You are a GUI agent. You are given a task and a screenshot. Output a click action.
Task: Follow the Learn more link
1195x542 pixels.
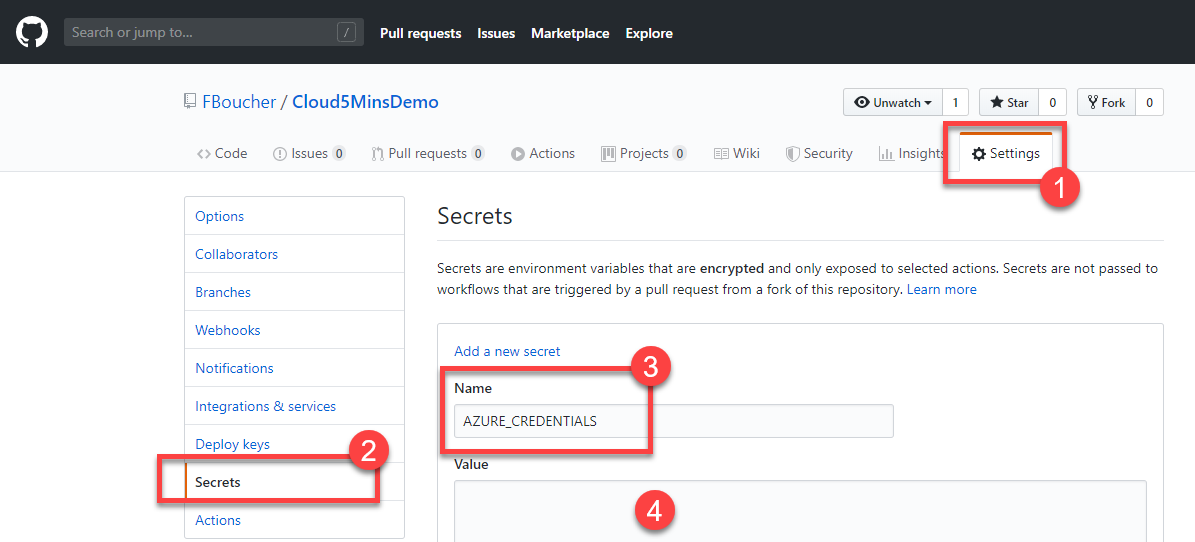click(941, 289)
